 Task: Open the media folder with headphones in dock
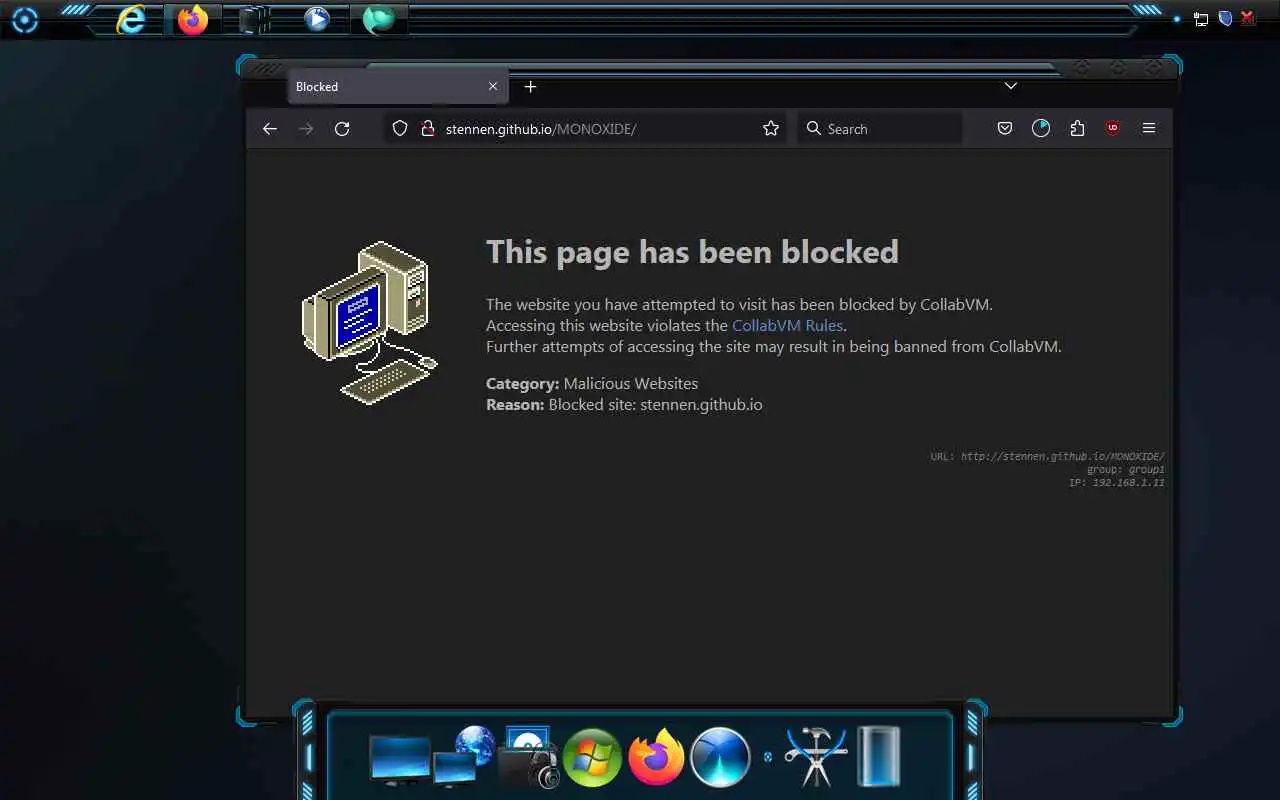[528, 758]
